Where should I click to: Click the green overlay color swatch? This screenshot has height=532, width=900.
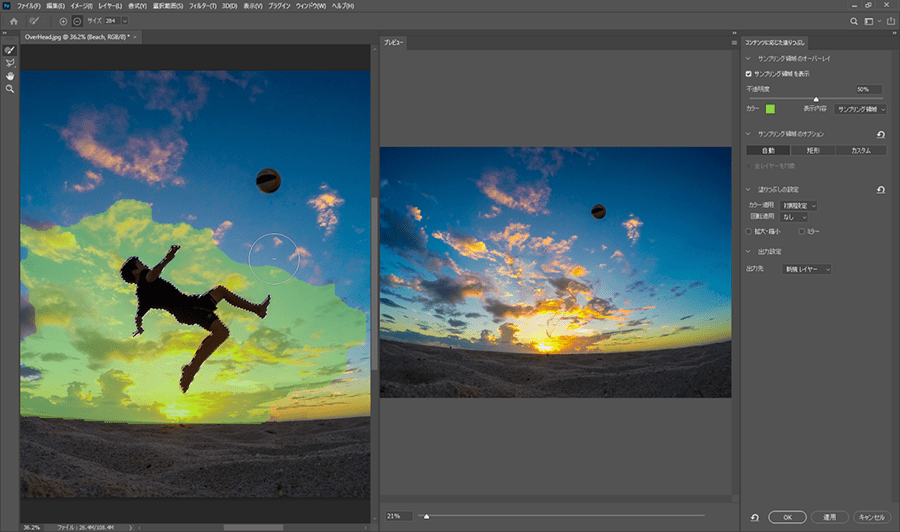[770, 108]
